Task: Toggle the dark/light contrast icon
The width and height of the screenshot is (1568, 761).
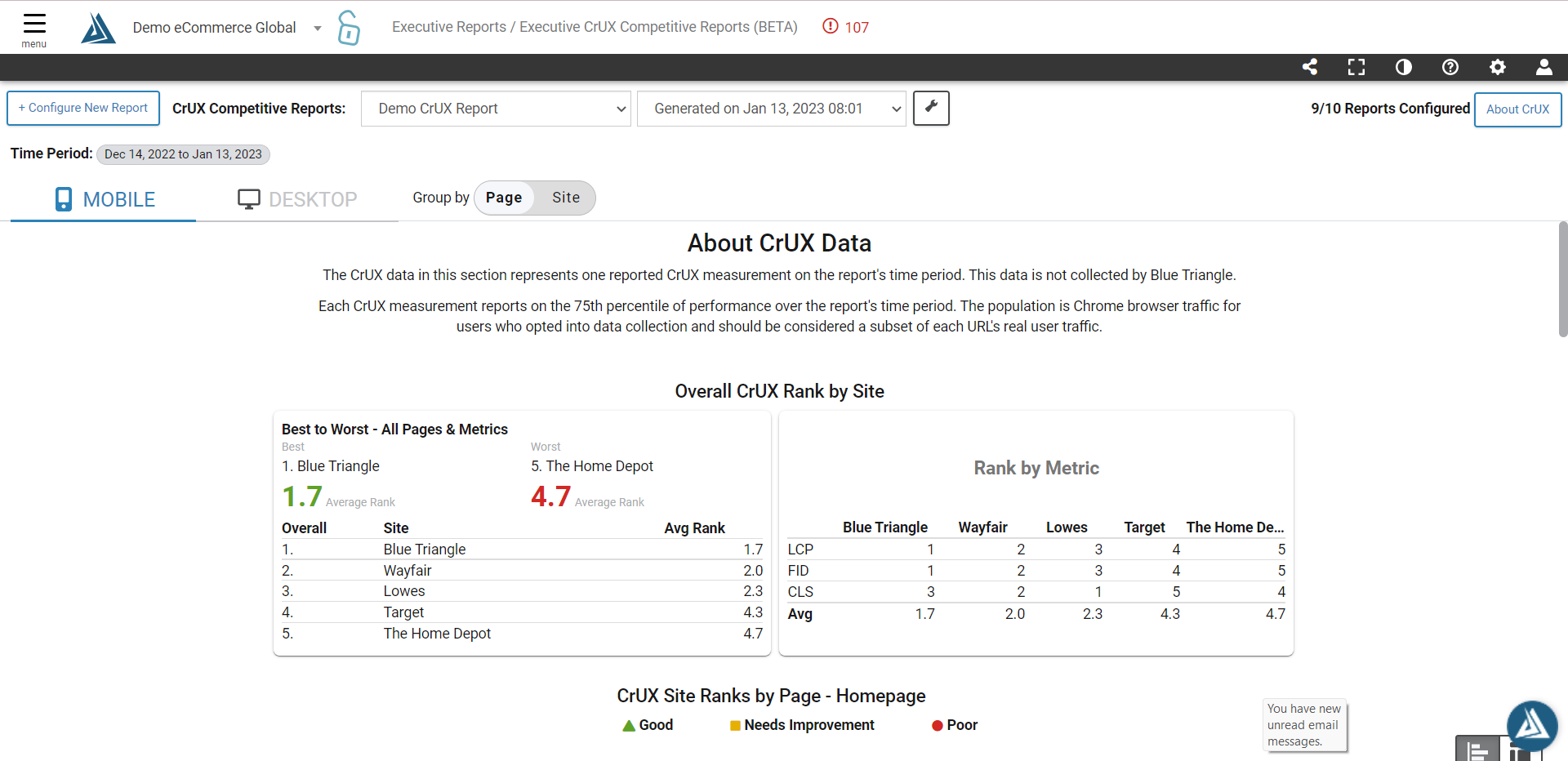Action: [1404, 67]
